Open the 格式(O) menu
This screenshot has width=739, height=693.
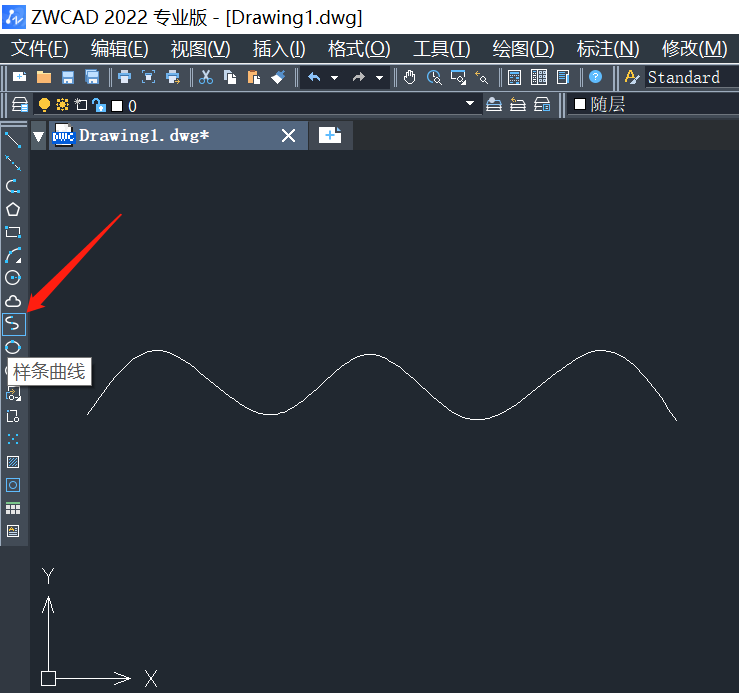coord(359,49)
